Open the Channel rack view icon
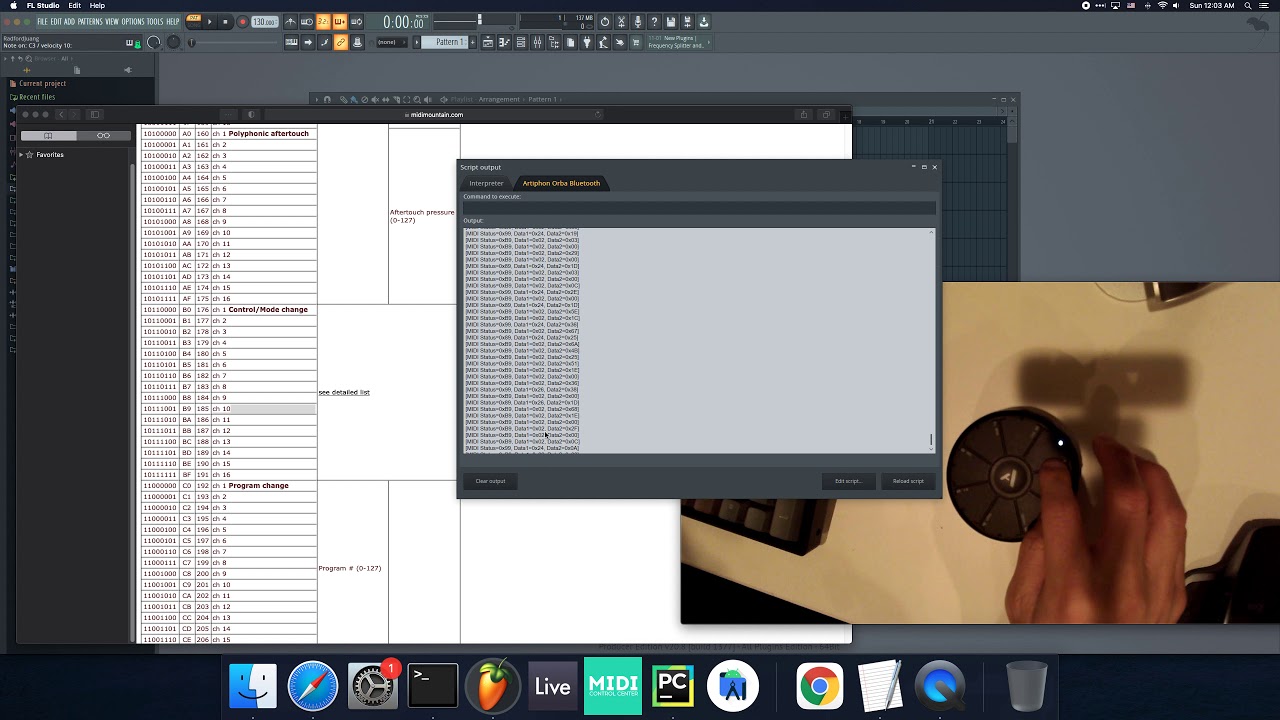This screenshot has width=1280, height=720. tap(521, 42)
